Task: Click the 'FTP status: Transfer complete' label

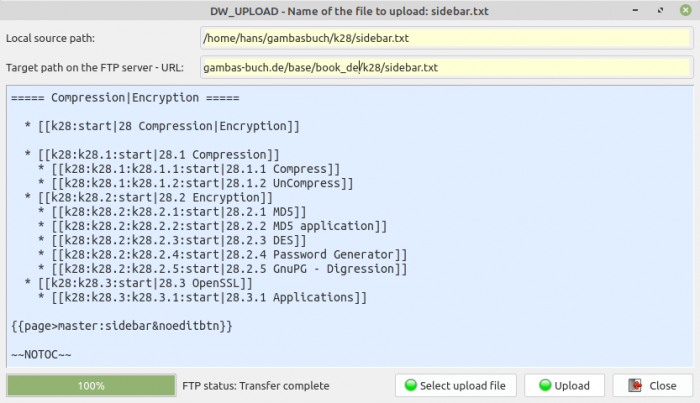Action: [x=255, y=386]
